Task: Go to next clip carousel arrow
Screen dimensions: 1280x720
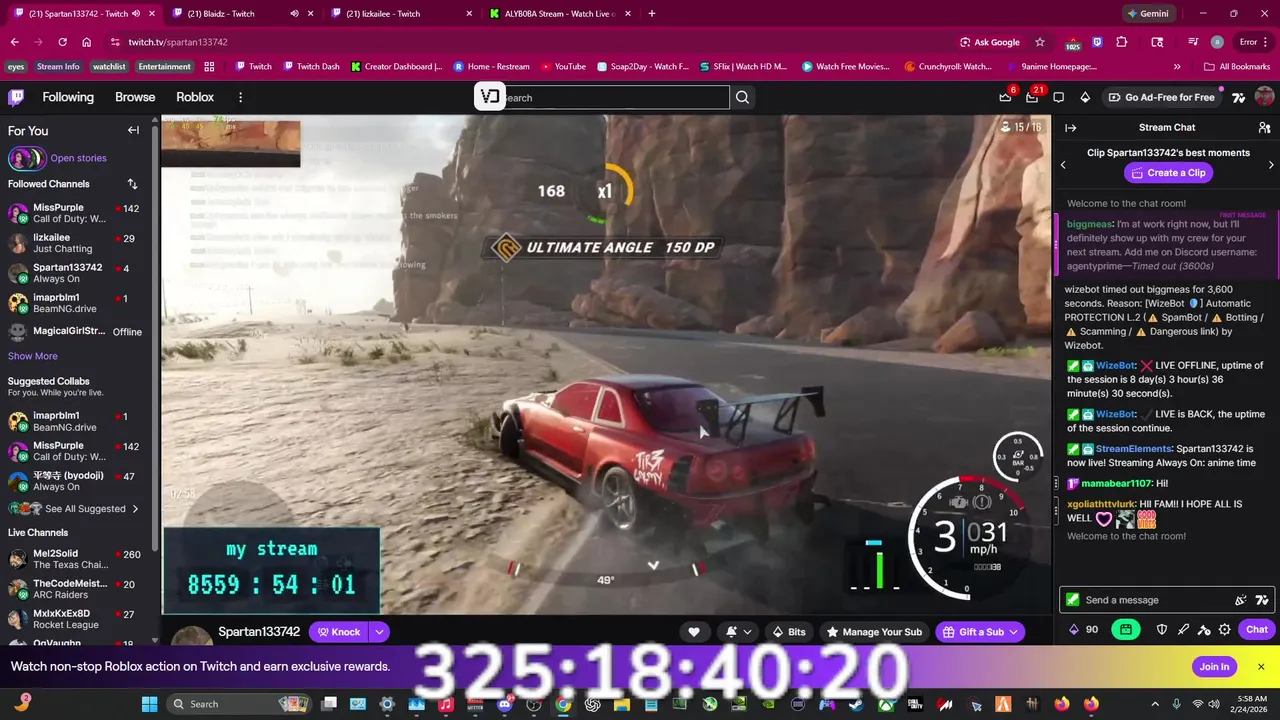Action: (x=1271, y=165)
